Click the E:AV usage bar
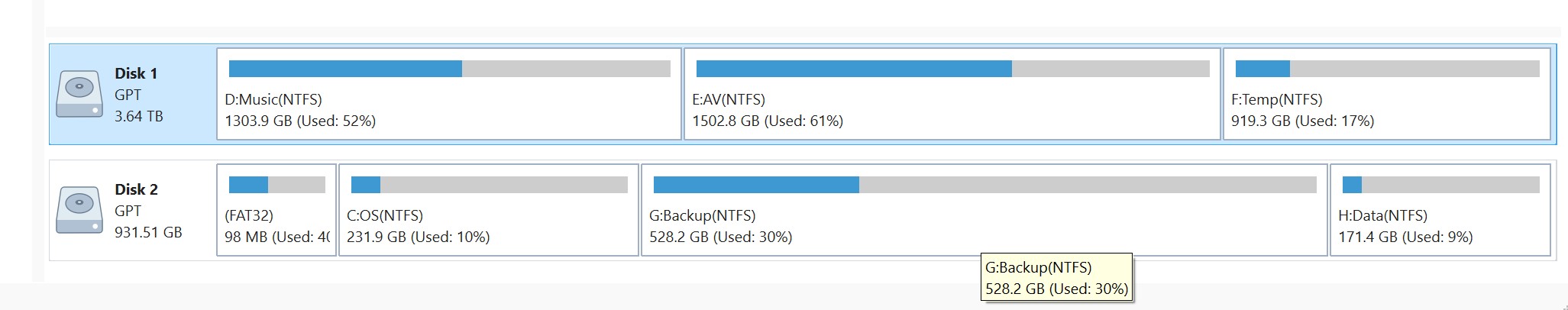 pos(953,69)
